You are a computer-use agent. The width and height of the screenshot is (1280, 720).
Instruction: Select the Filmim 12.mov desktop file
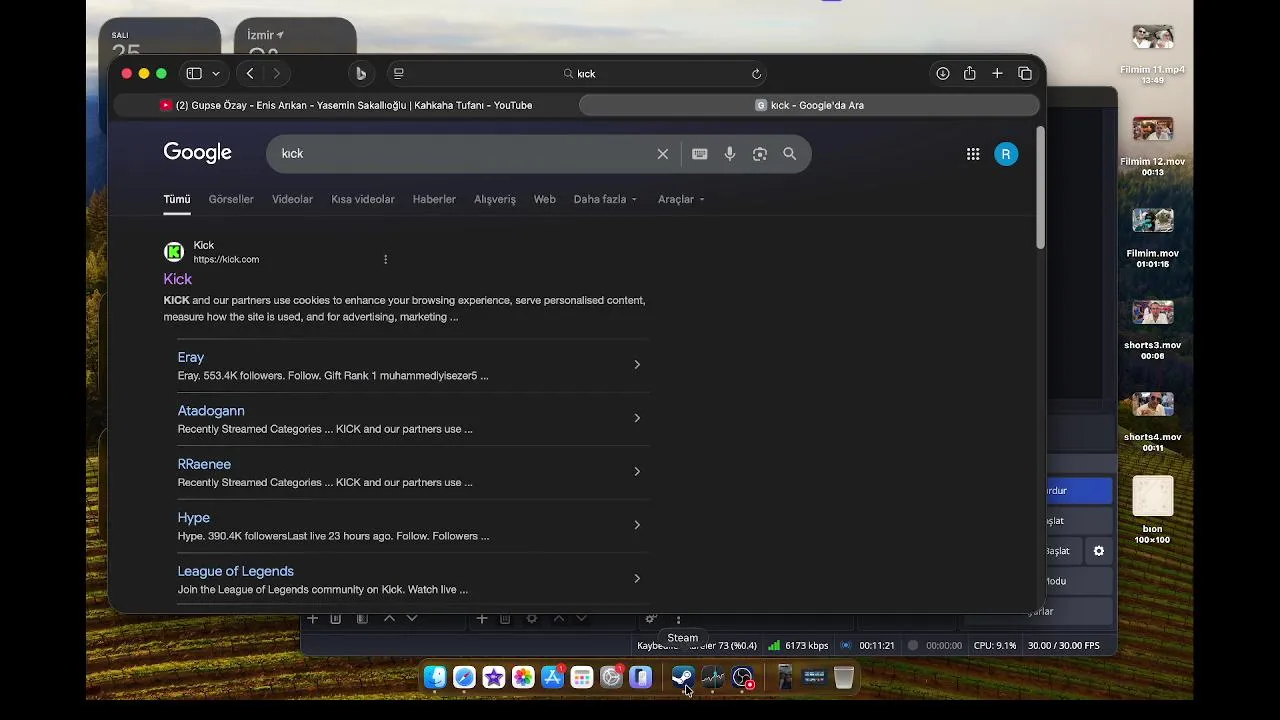(x=1153, y=146)
